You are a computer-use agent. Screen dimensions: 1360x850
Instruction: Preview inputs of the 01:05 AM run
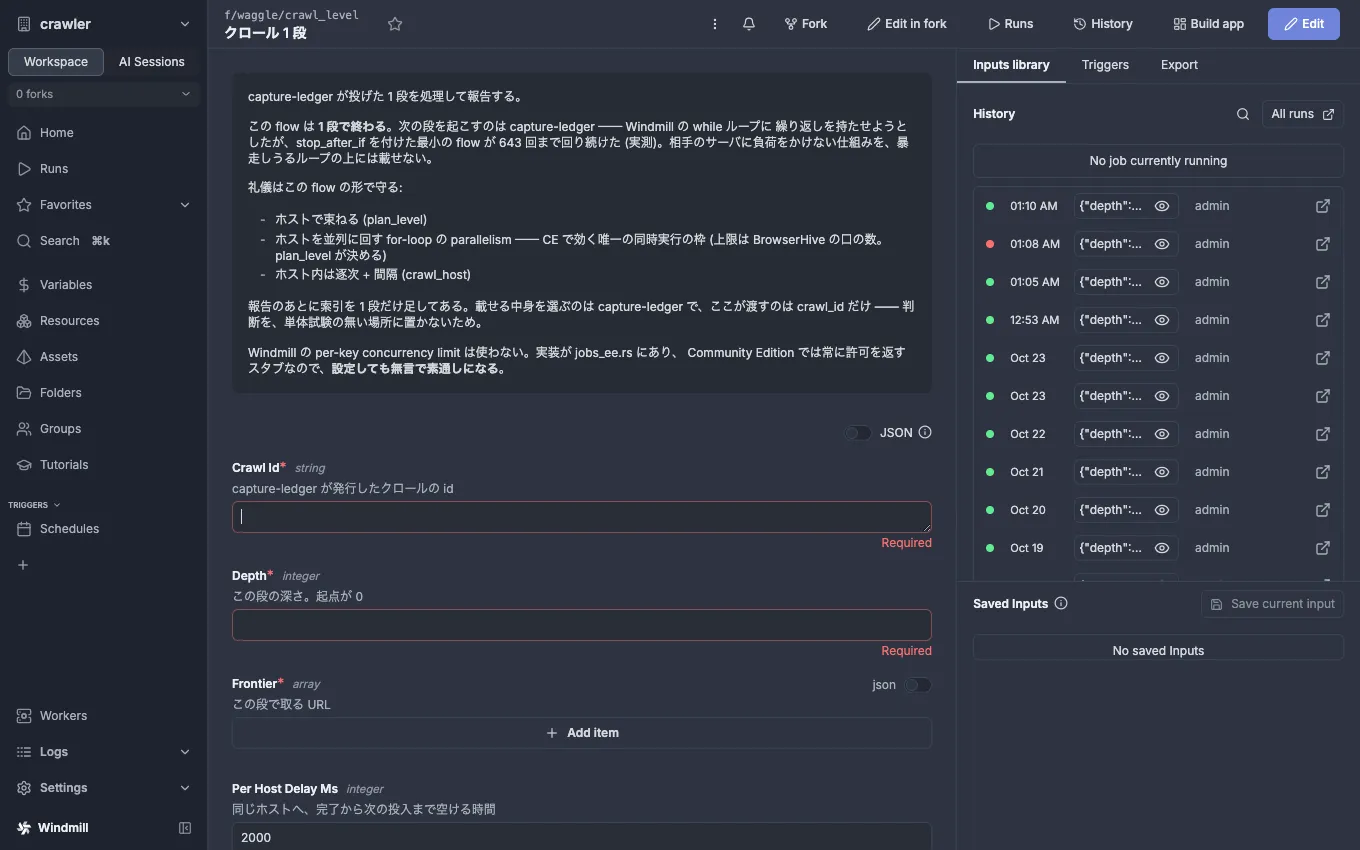click(1162, 282)
